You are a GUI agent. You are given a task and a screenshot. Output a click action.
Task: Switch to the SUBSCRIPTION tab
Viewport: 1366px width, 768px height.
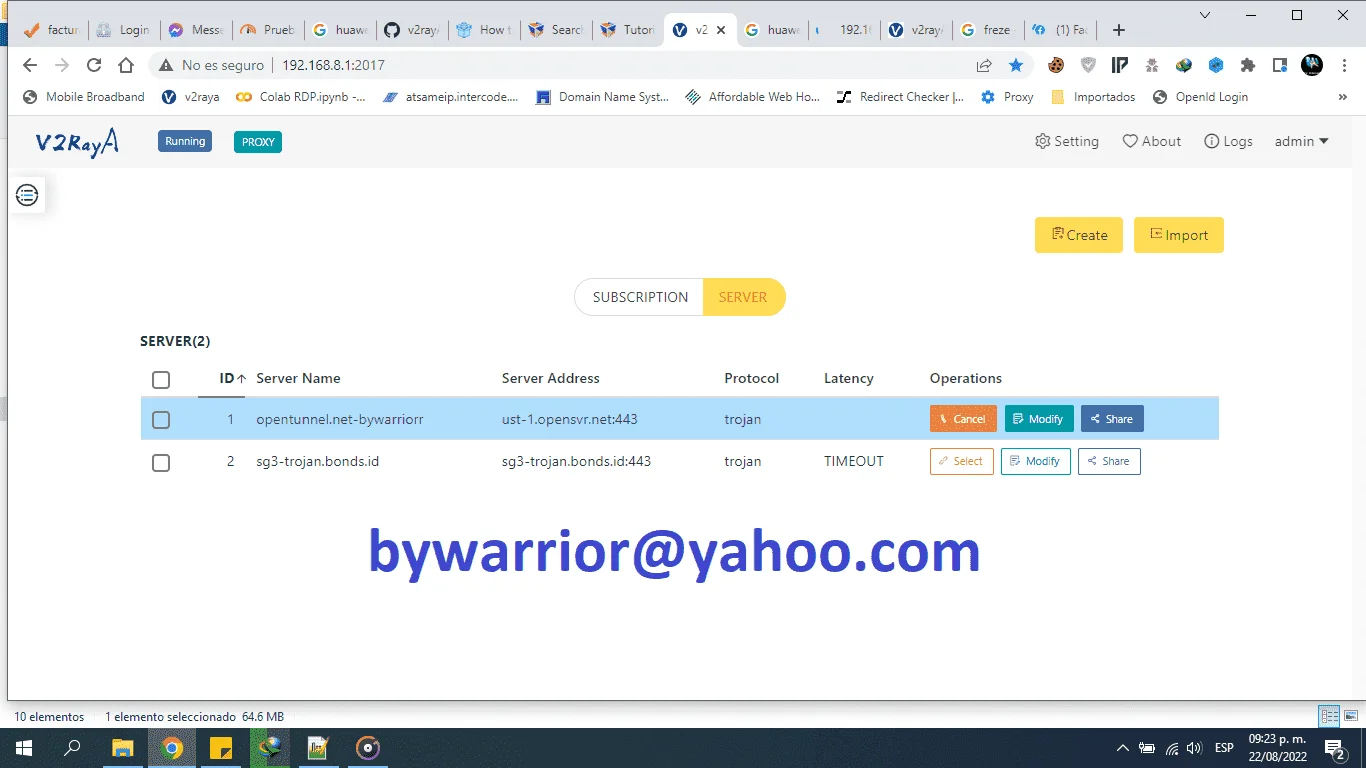[x=640, y=297]
